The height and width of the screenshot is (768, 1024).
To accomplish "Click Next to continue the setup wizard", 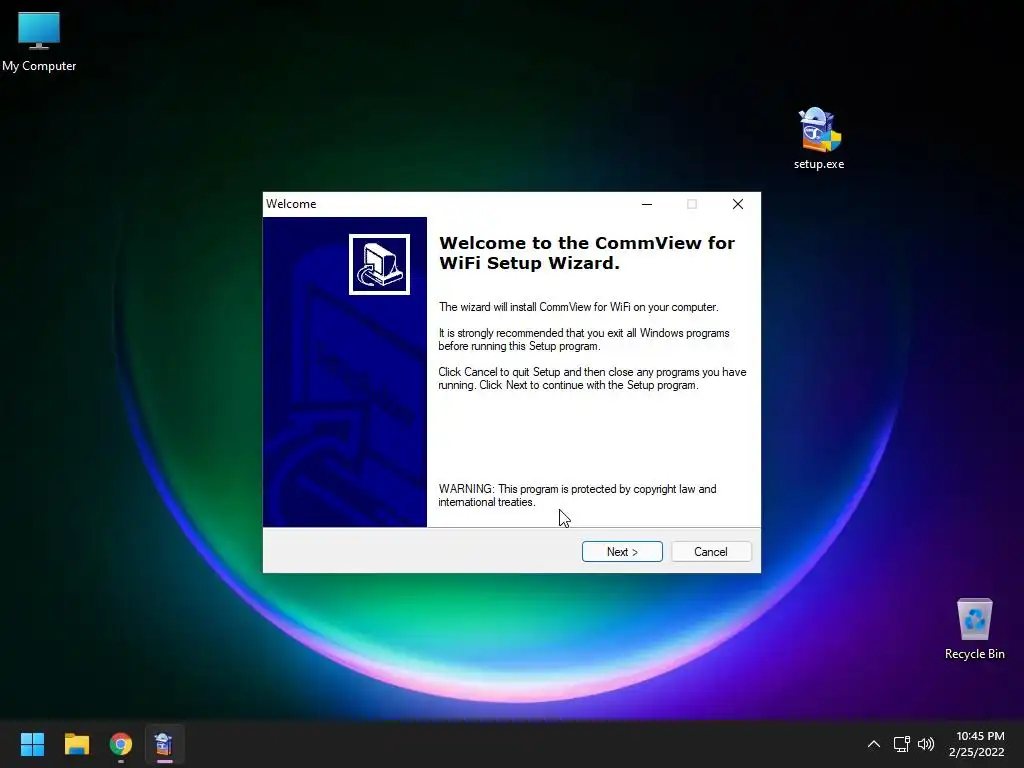I will click(622, 552).
